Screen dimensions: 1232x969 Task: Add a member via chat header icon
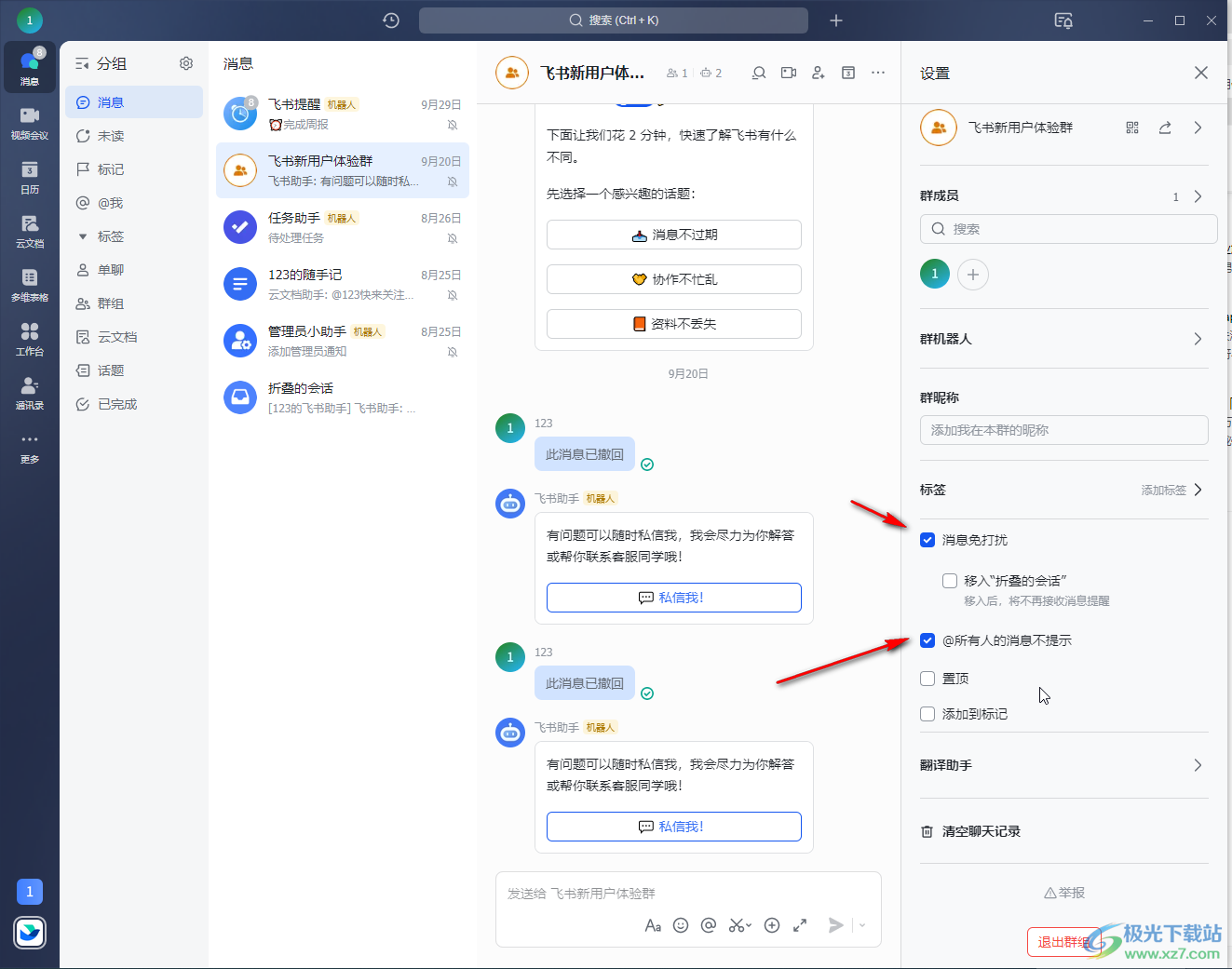pyautogui.click(x=819, y=73)
